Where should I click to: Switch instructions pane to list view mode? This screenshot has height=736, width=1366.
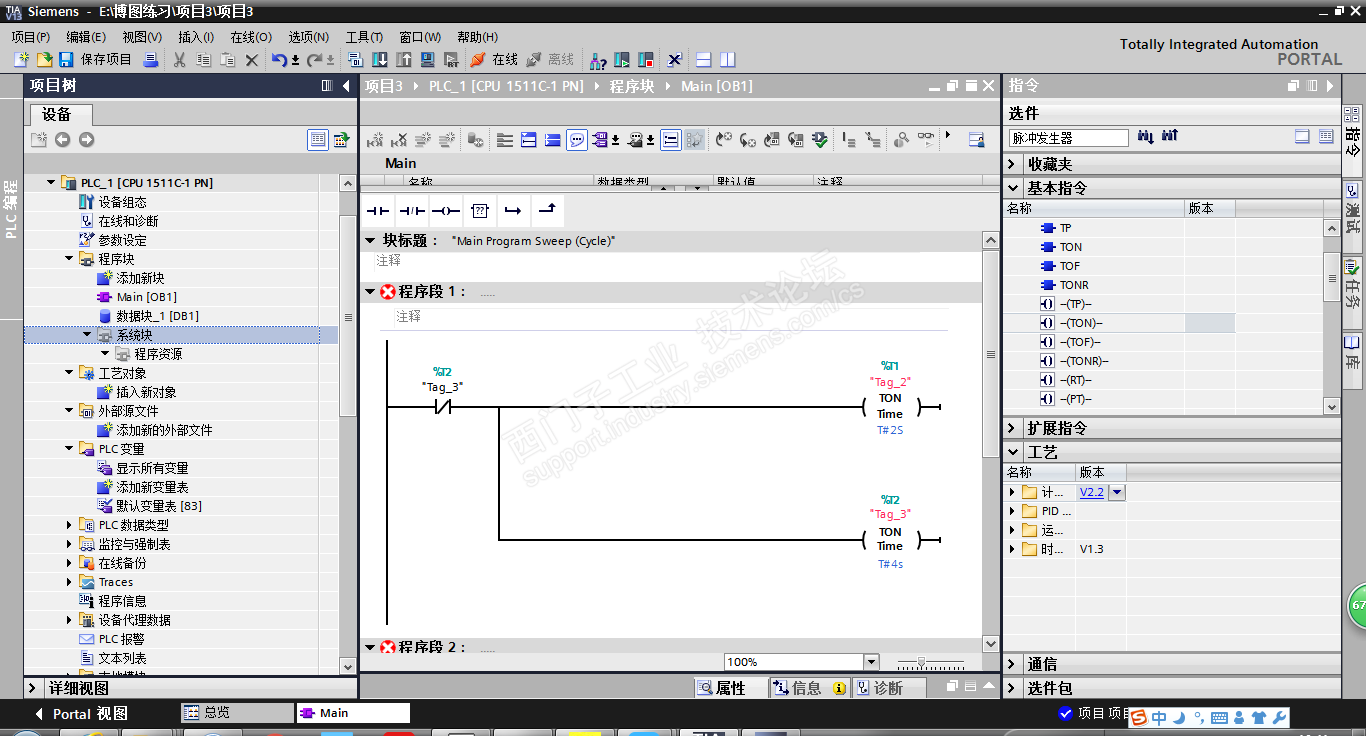[1326, 137]
